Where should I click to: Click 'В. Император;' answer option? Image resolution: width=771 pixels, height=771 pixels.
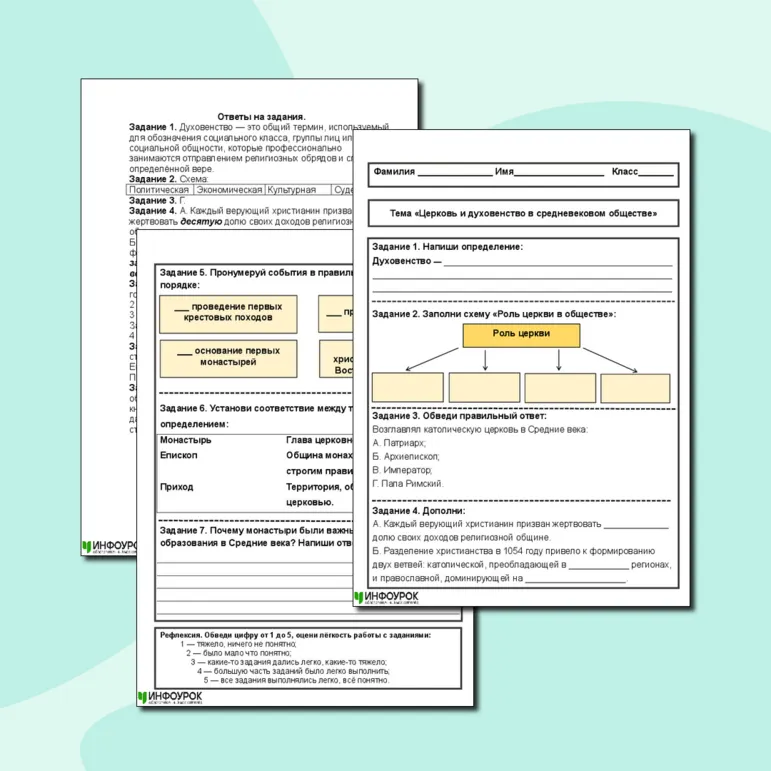402,470
